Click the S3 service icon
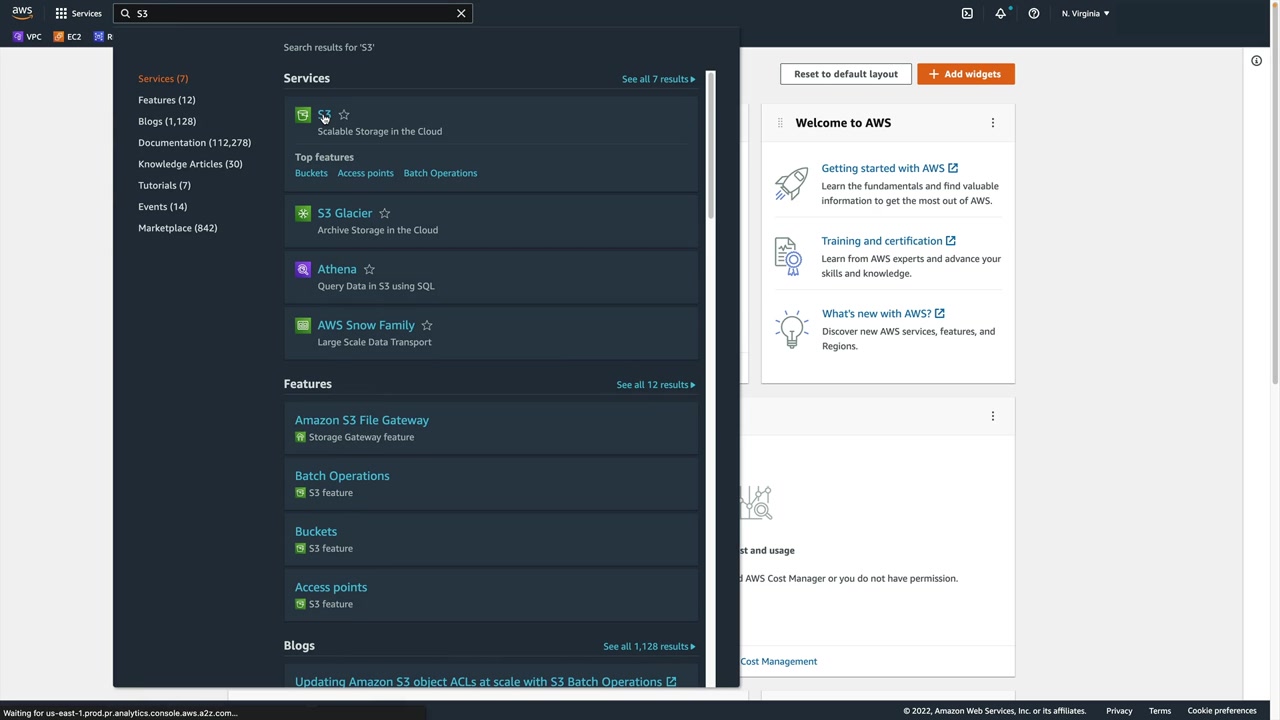 303,115
